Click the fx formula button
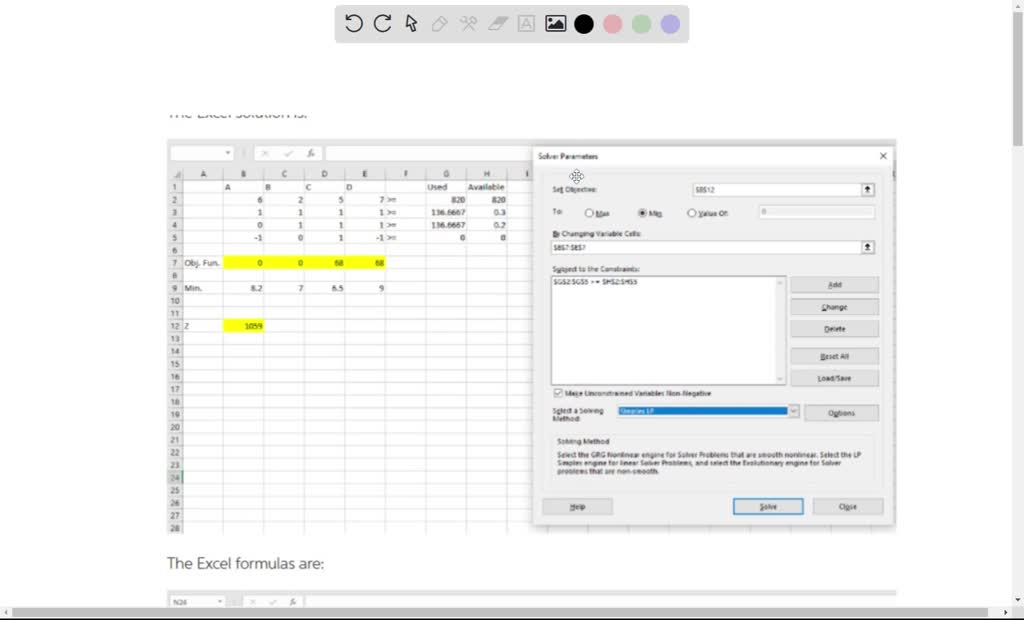 click(310, 152)
